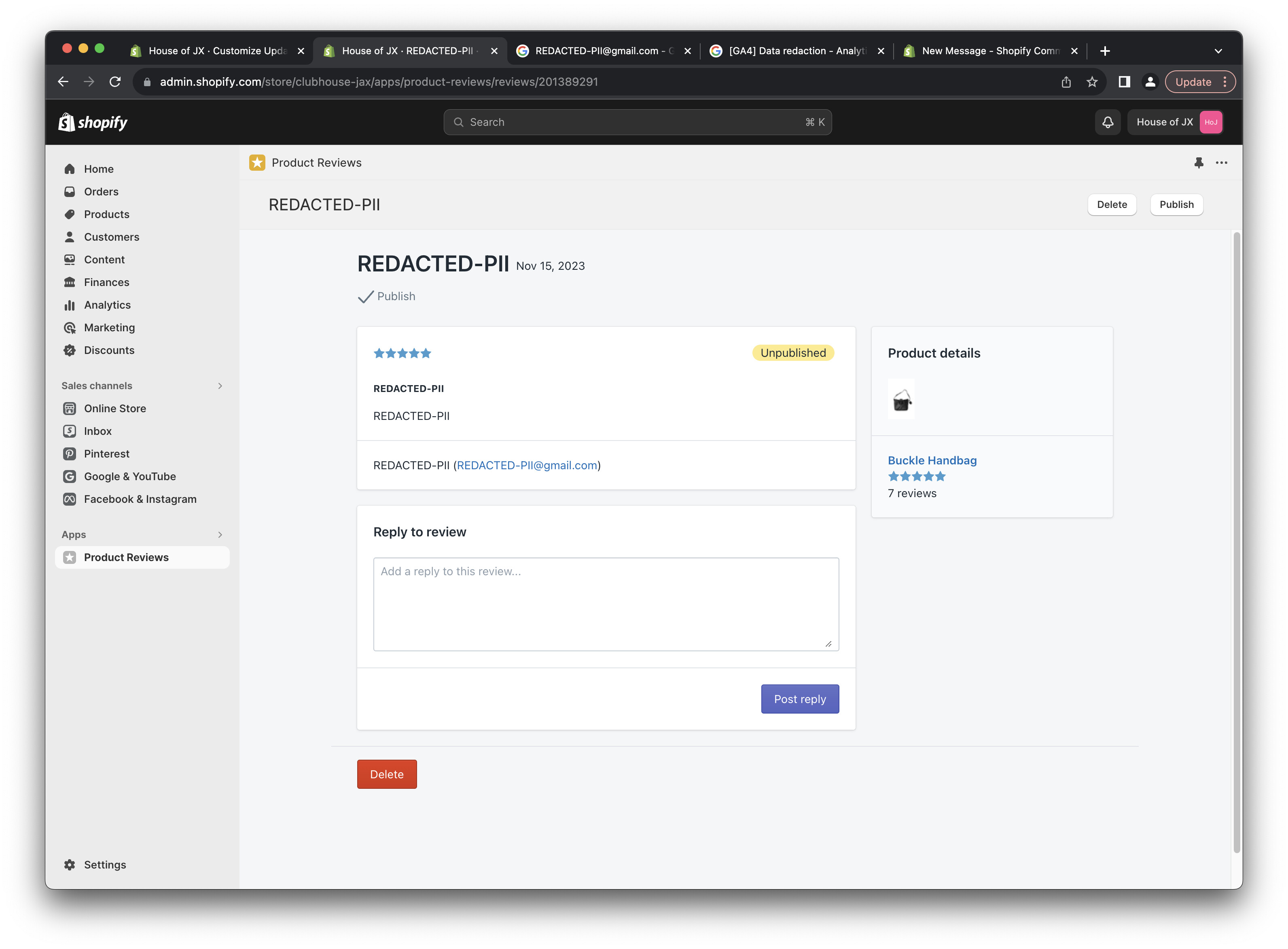The image size is (1288, 949).
Task: Expand the Sales channels section
Action: (x=220, y=386)
